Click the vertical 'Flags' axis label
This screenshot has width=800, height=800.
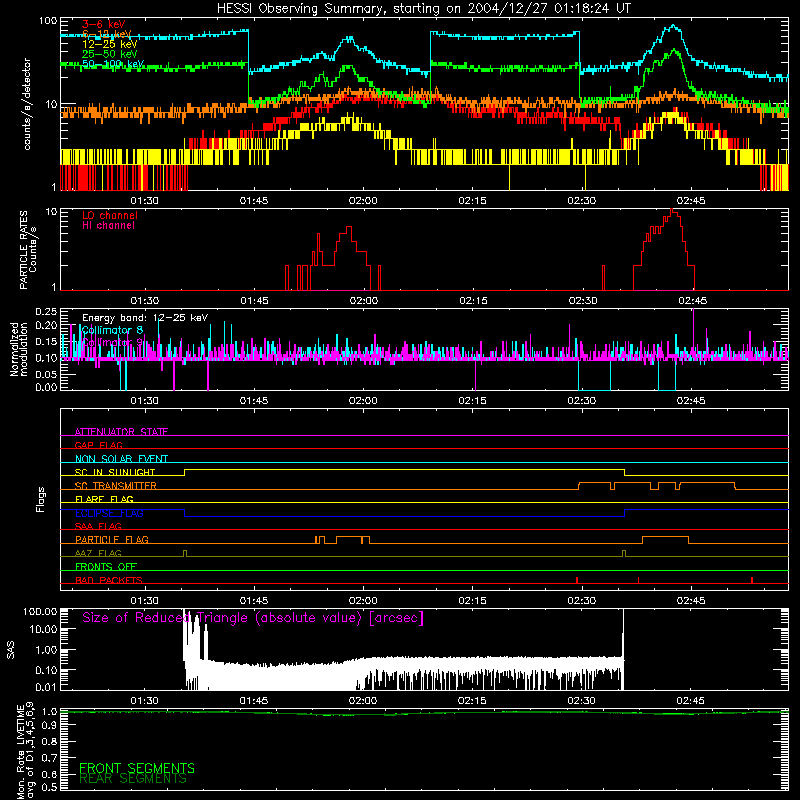click(41, 499)
